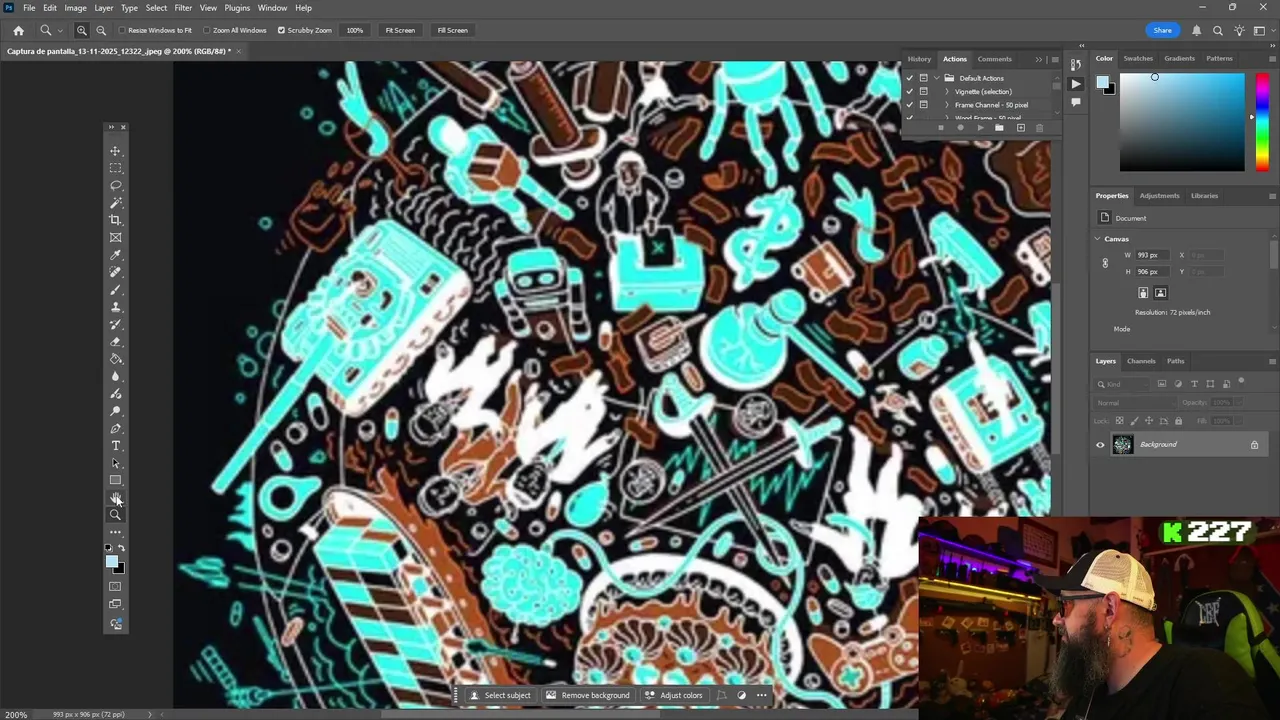
Task: Select the Frame tool
Action: (x=115, y=237)
